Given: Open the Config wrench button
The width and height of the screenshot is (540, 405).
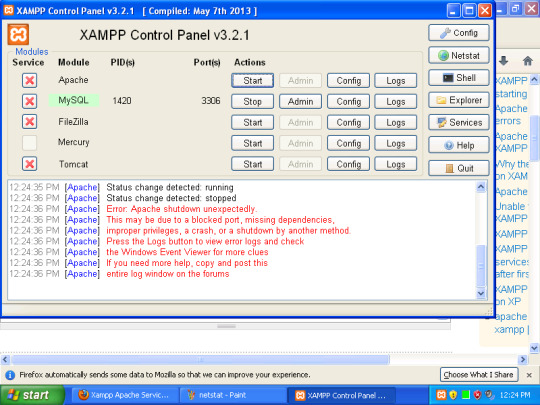Looking at the screenshot, I should (459, 33).
